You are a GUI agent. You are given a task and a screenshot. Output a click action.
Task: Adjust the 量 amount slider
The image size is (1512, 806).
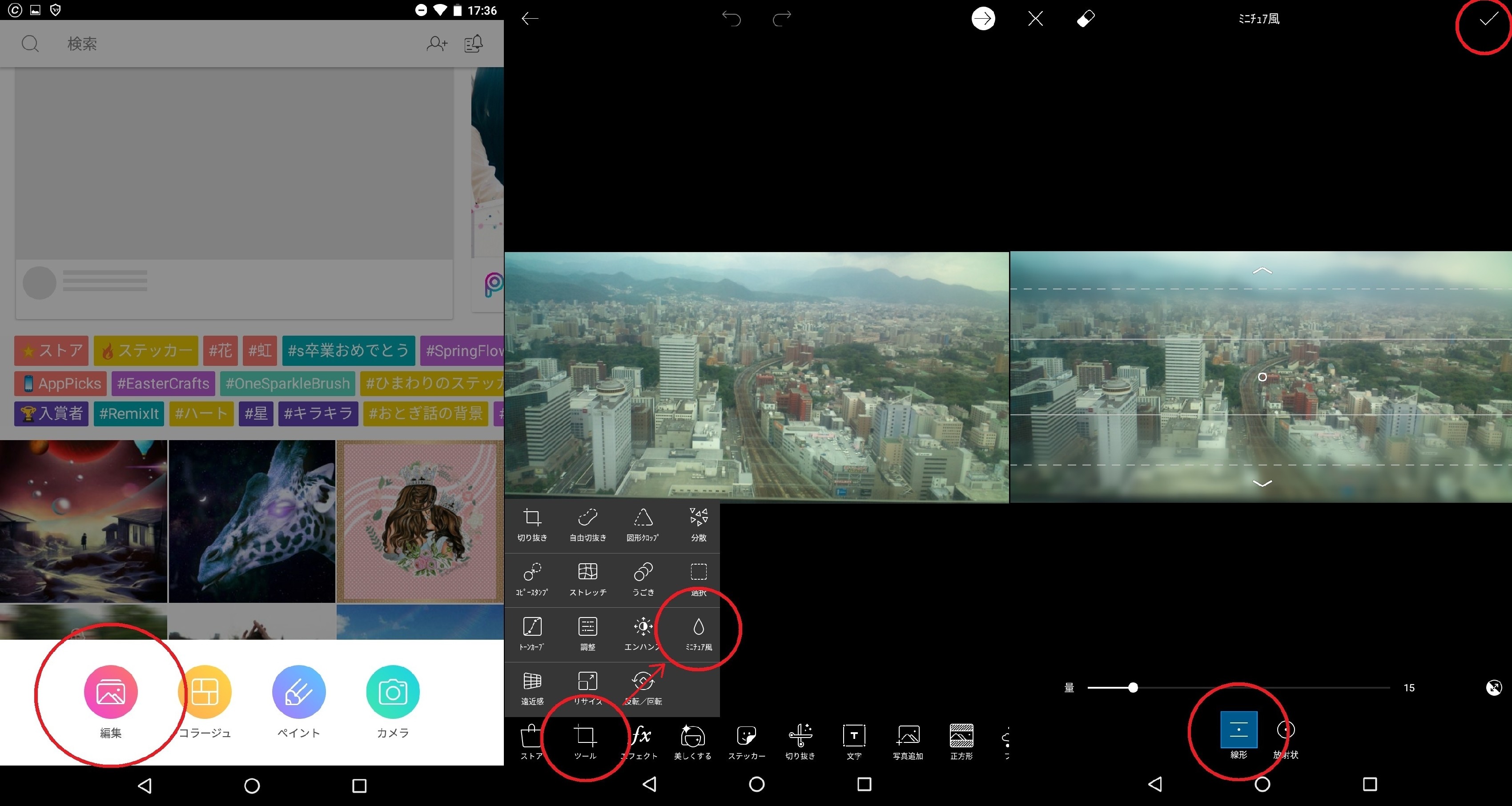tap(1133, 687)
